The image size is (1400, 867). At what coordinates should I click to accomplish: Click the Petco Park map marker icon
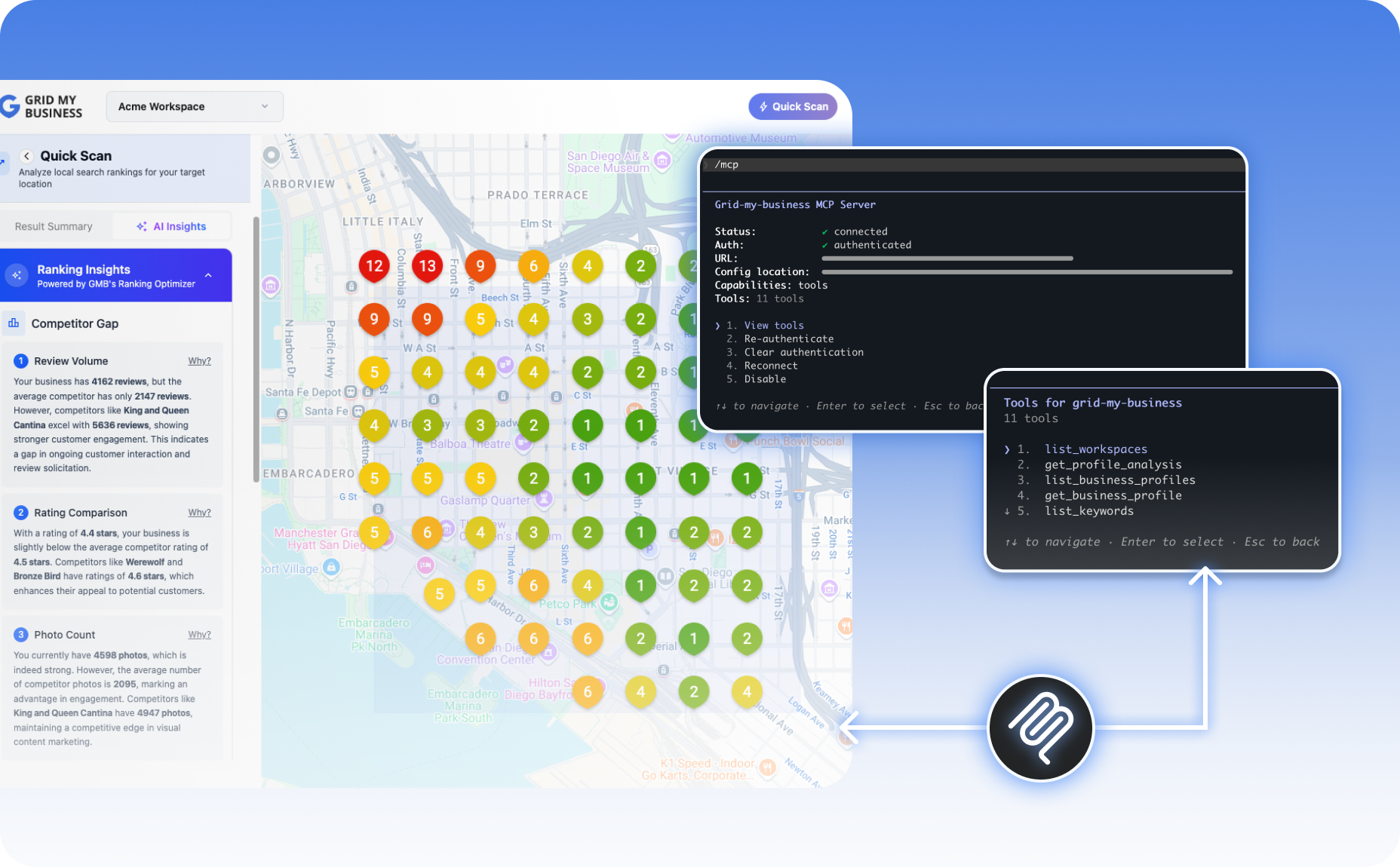click(609, 602)
